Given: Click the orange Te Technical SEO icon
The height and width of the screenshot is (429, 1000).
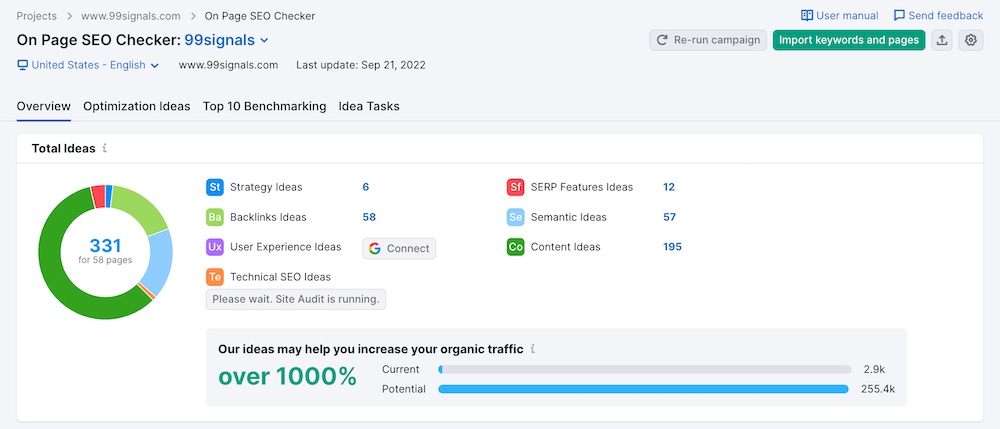Looking at the screenshot, I should pos(214,277).
